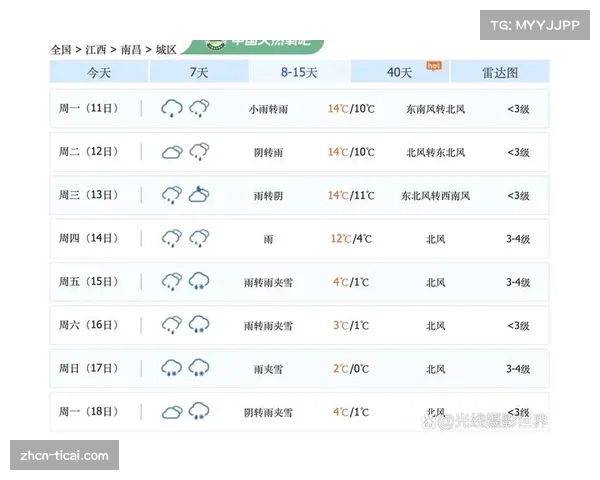Select the 周三（13日）date label
Image resolution: width=600 pixels, height=480 pixels.
88,195
